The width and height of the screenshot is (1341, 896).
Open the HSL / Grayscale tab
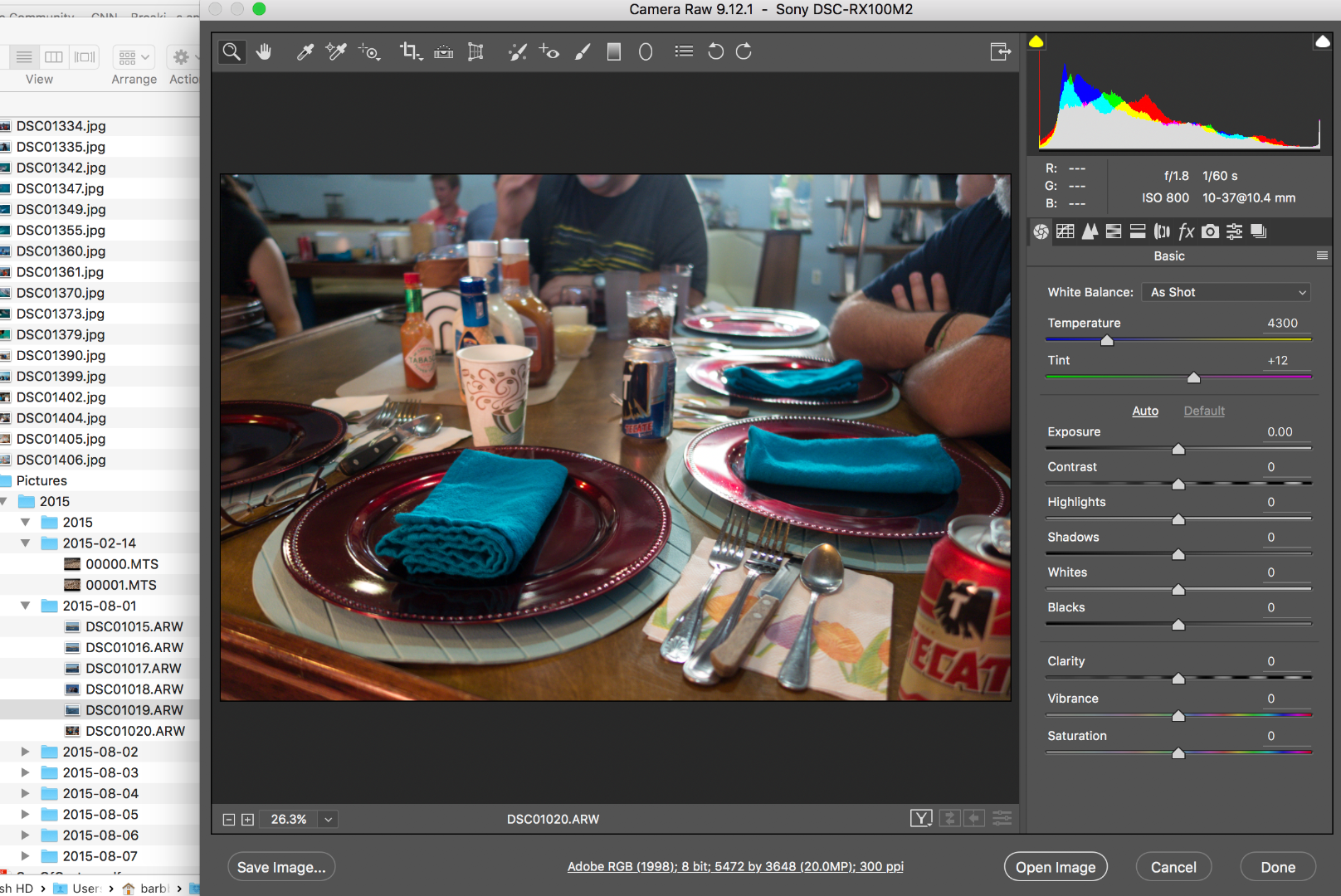[x=1114, y=231]
